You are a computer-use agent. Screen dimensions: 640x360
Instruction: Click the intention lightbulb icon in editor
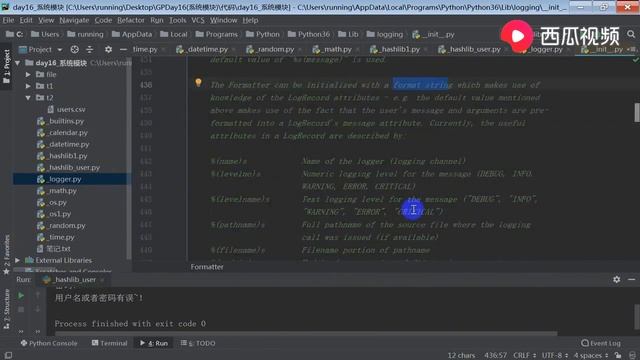tap(198, 82)
